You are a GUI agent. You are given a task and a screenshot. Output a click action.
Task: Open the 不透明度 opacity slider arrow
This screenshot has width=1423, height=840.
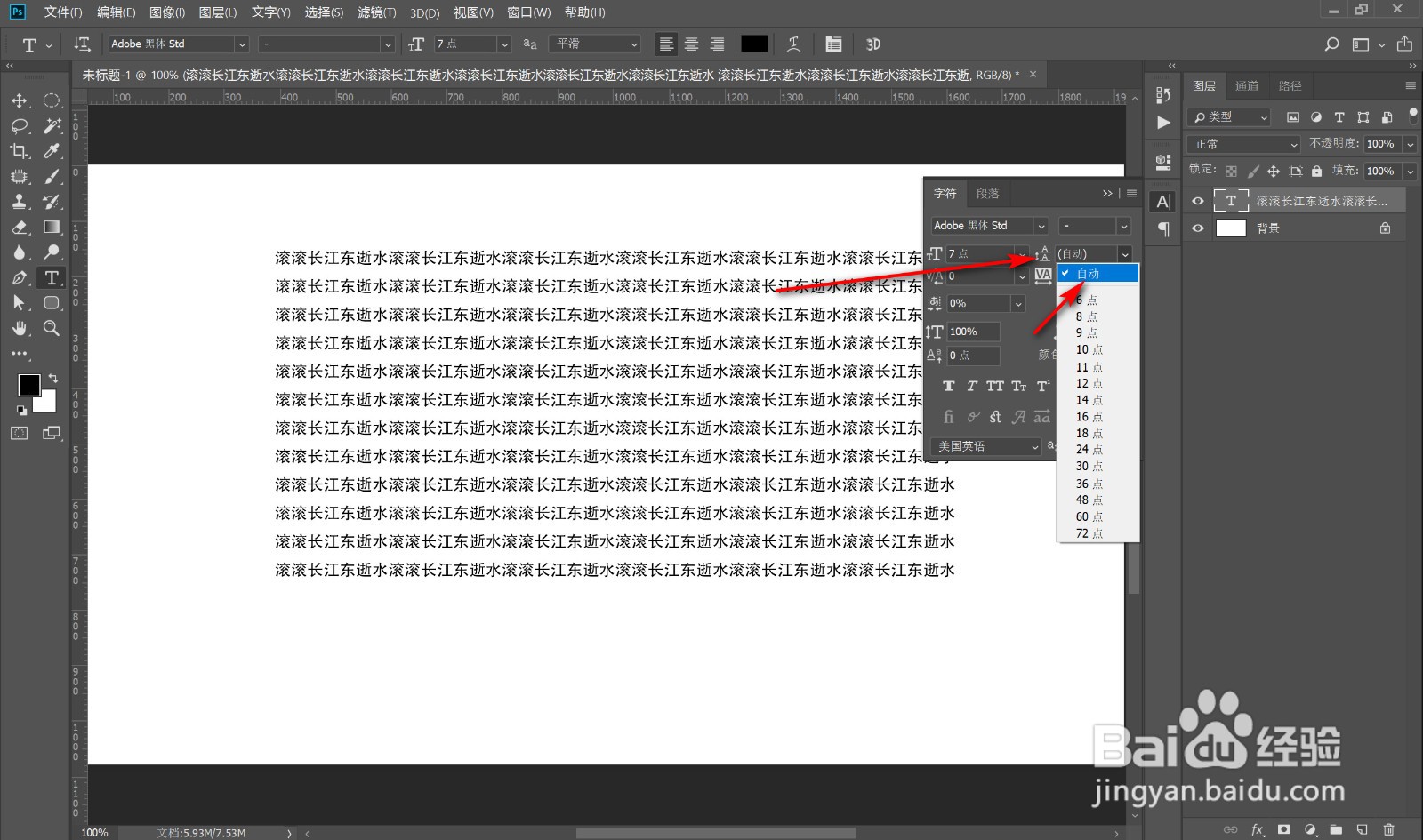[1411, 144]
